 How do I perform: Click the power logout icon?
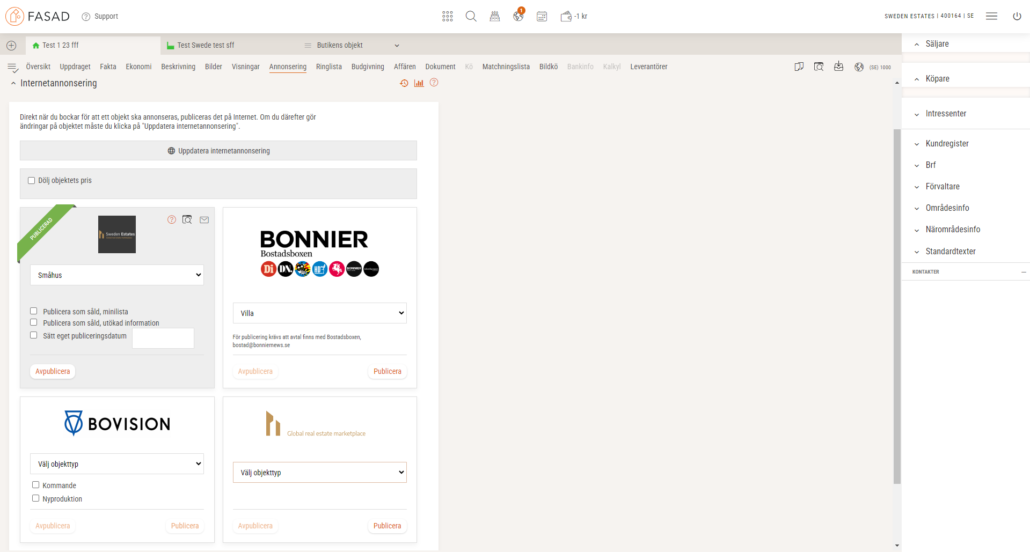1017,16
